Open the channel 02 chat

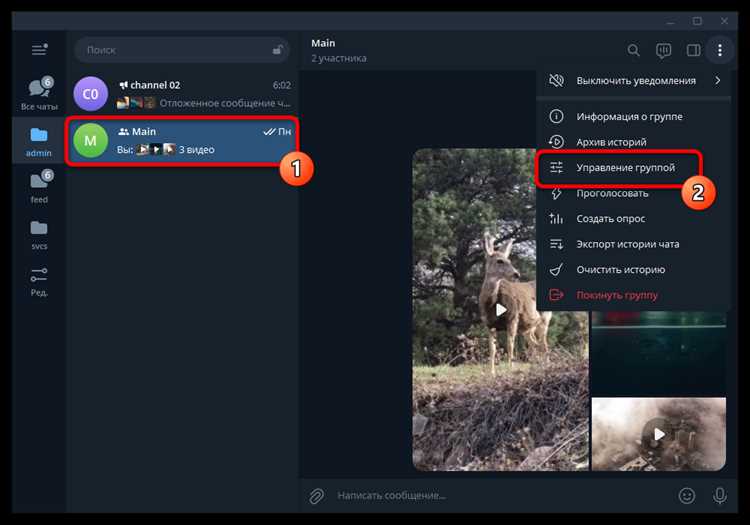[182, 94]
